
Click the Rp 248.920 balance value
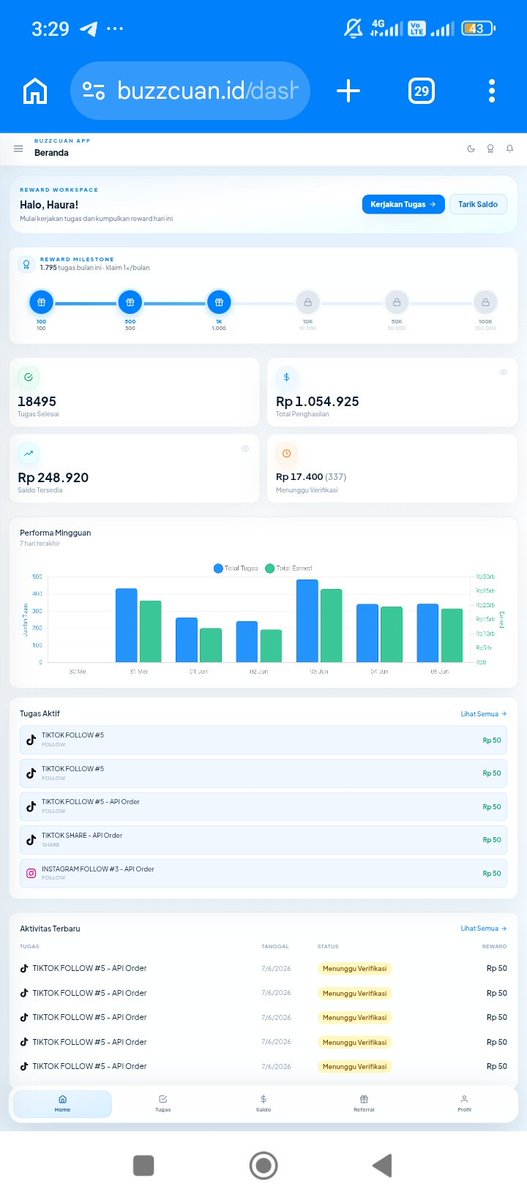53,477
